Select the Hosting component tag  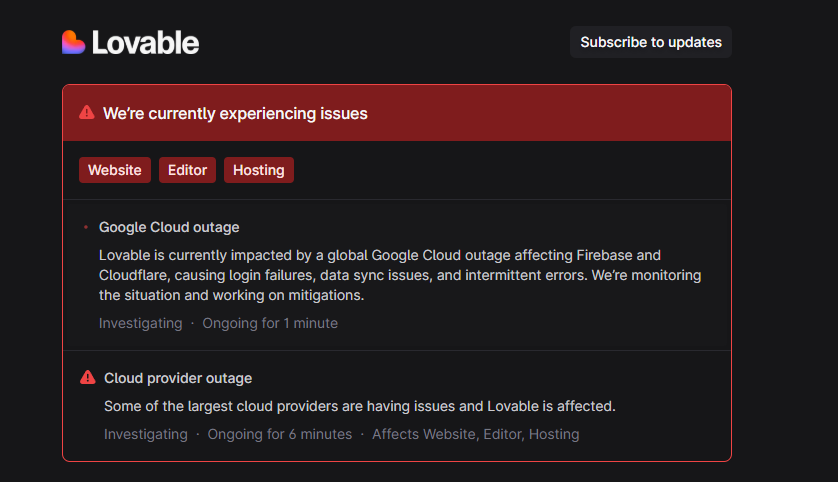point(259,170)
